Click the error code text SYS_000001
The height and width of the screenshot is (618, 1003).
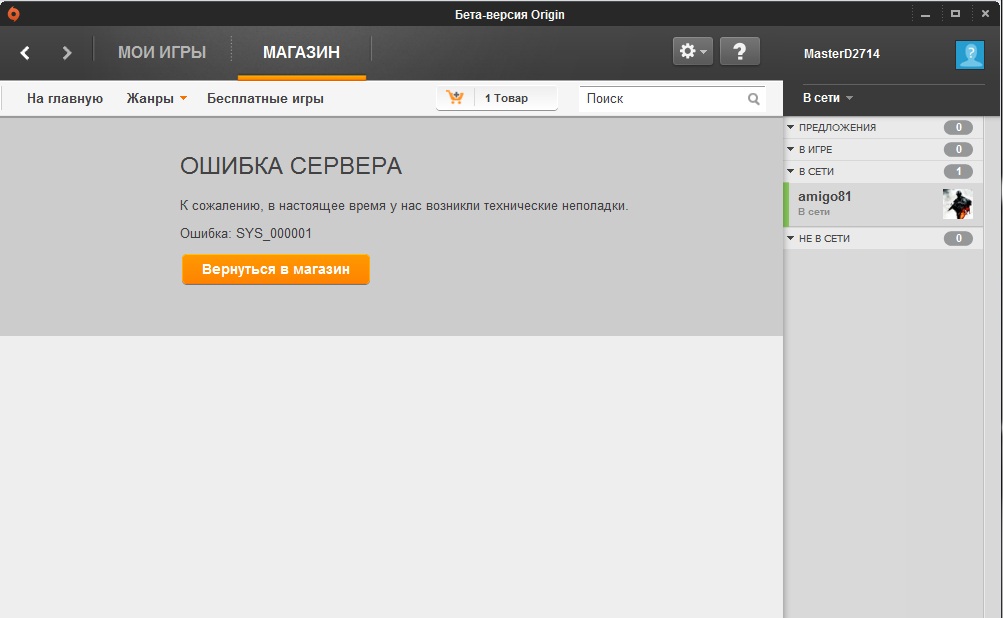coord(274,234)
